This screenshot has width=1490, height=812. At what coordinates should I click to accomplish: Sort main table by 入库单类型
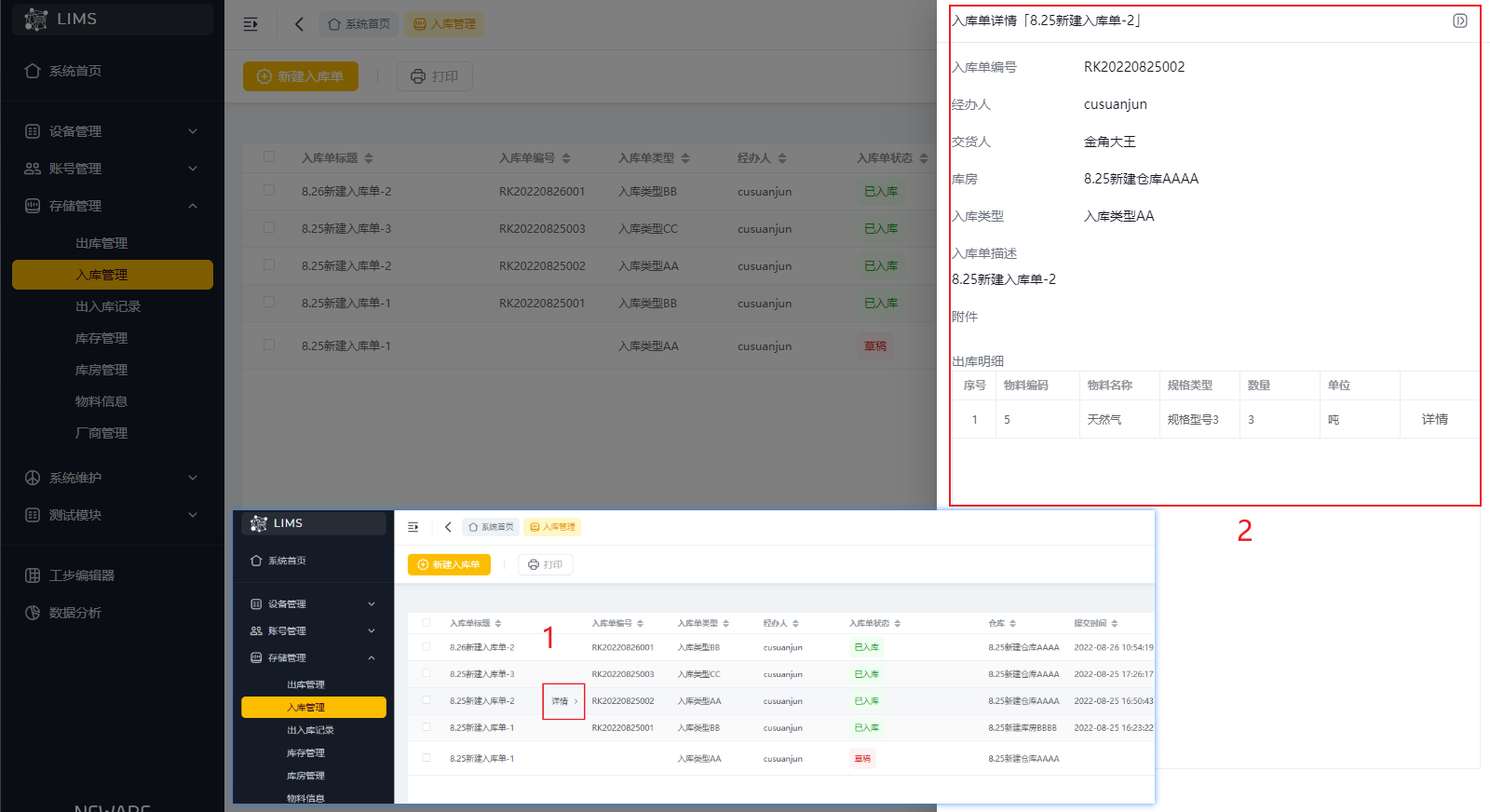coord(685,158)
